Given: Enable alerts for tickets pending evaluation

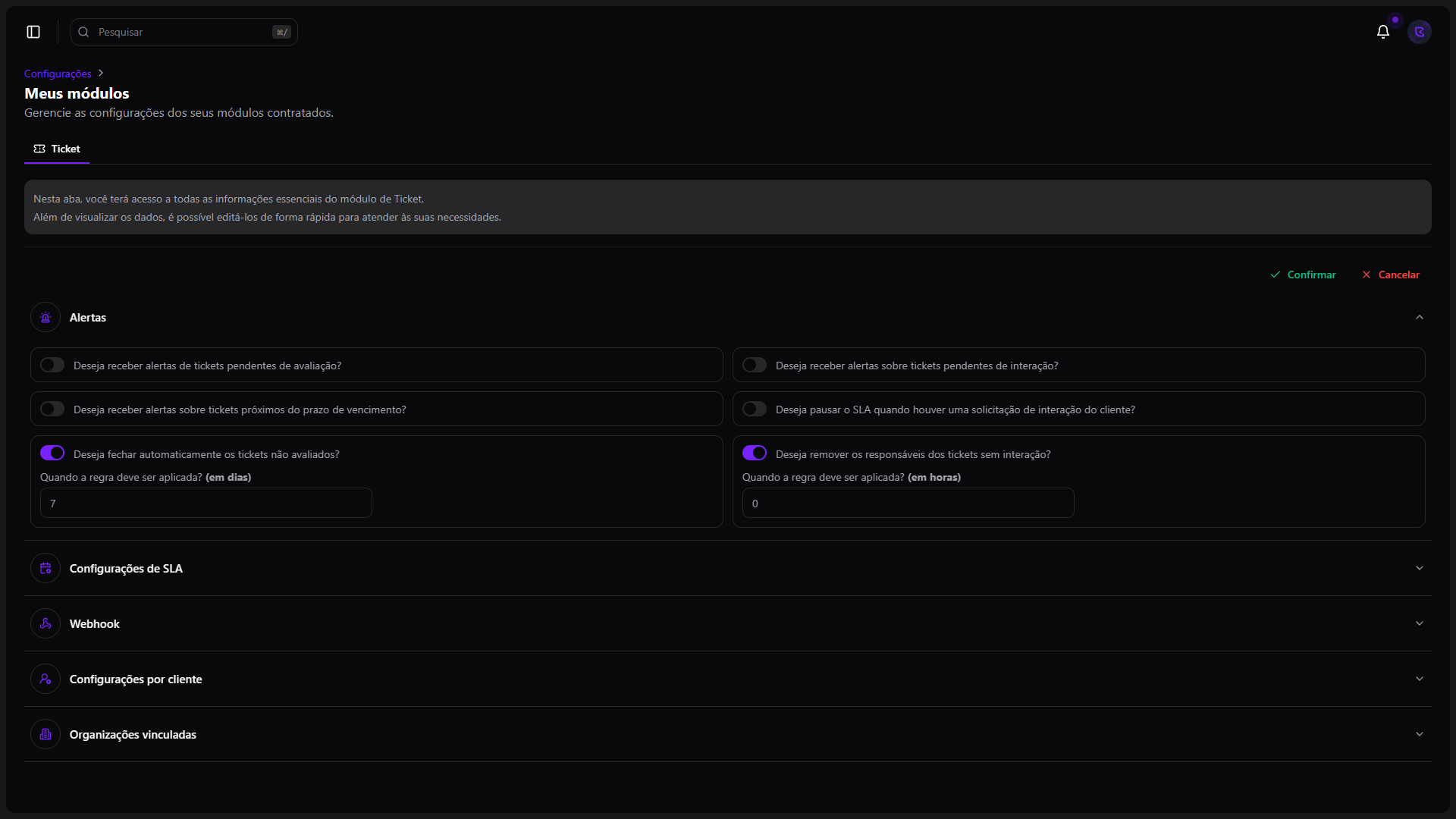Looking at the screenshot, I should click(52, 366).
